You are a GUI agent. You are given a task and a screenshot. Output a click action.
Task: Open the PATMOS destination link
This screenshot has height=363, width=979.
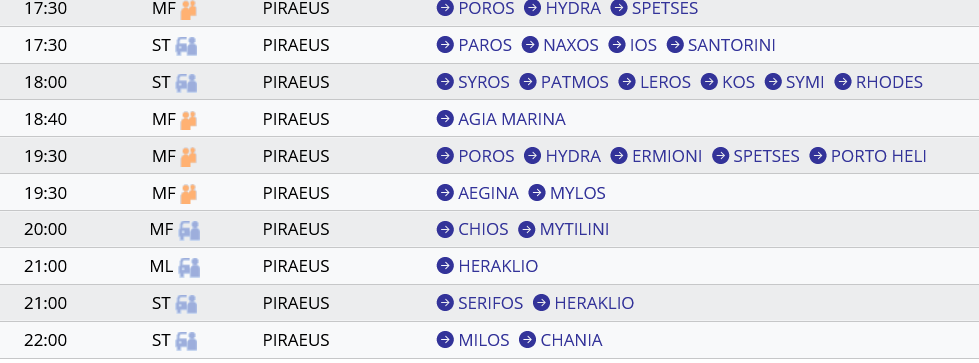tap(574, 82)
